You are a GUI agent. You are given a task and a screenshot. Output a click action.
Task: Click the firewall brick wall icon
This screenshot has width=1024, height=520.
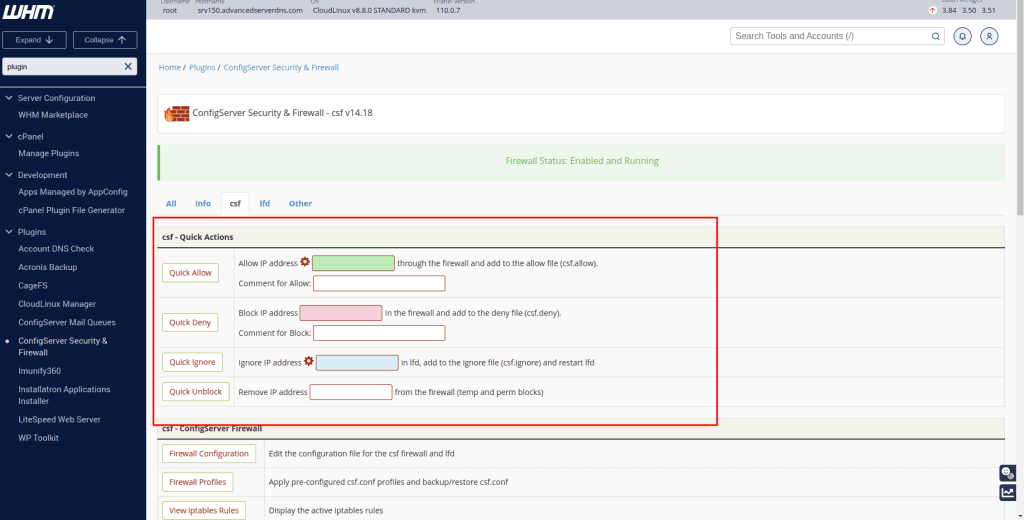176,114
